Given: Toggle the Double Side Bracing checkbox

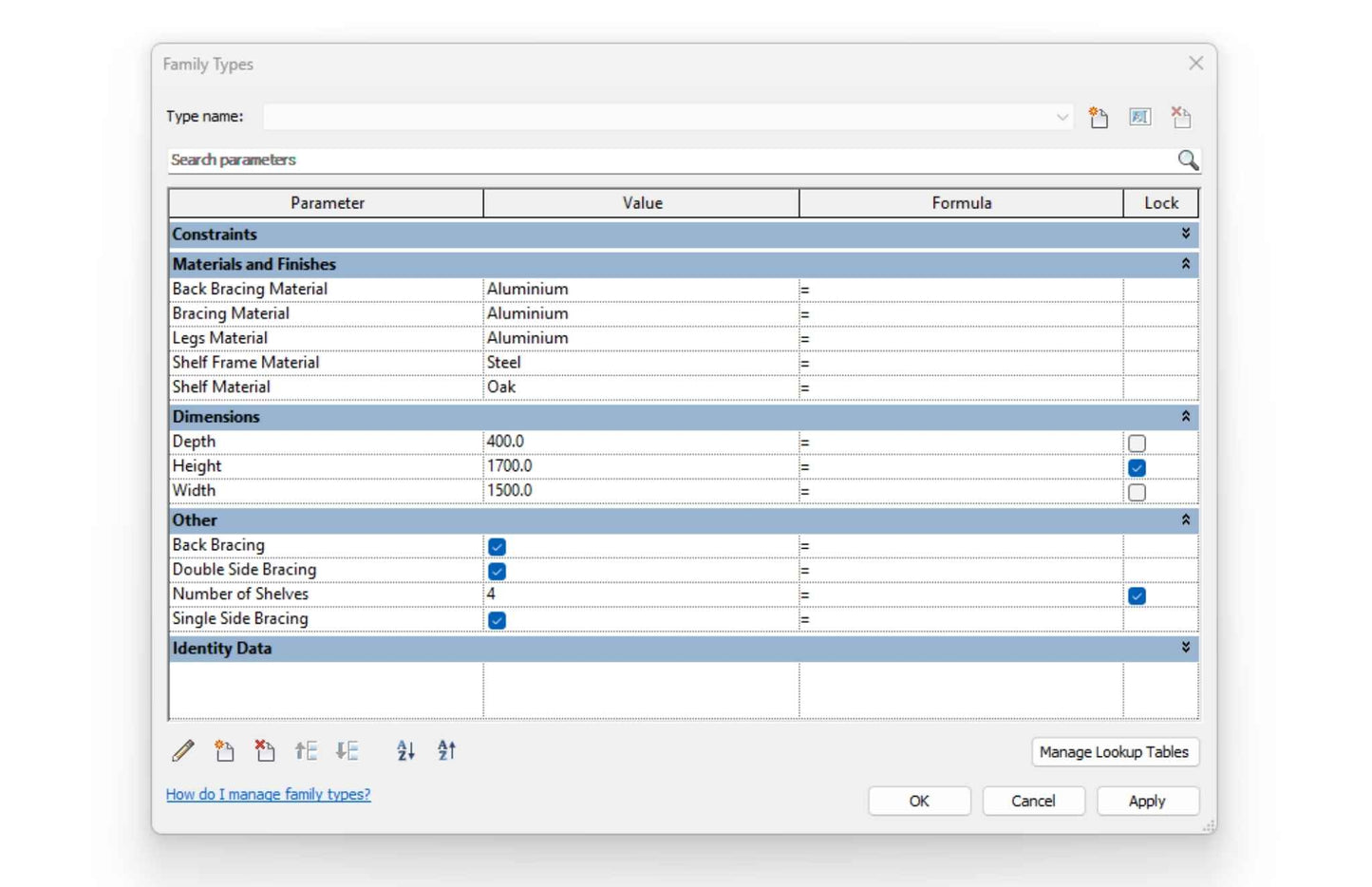Looking at the screenshot, I should [497, 571].
